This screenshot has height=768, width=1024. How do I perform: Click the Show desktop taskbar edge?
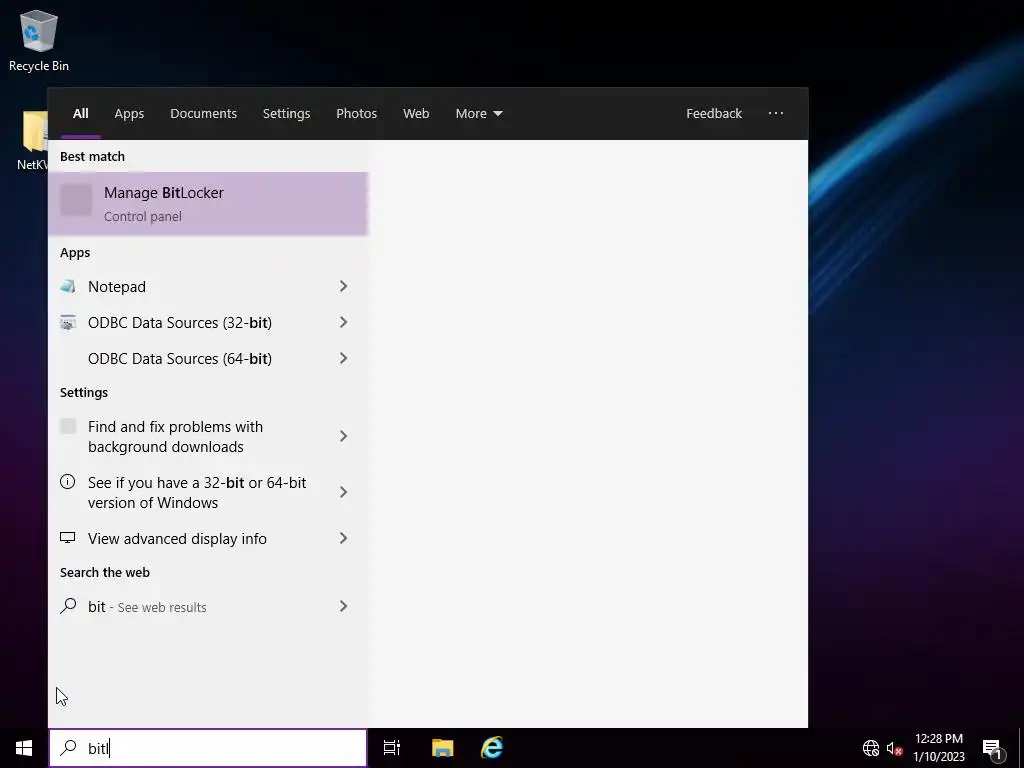point(1021,748)
